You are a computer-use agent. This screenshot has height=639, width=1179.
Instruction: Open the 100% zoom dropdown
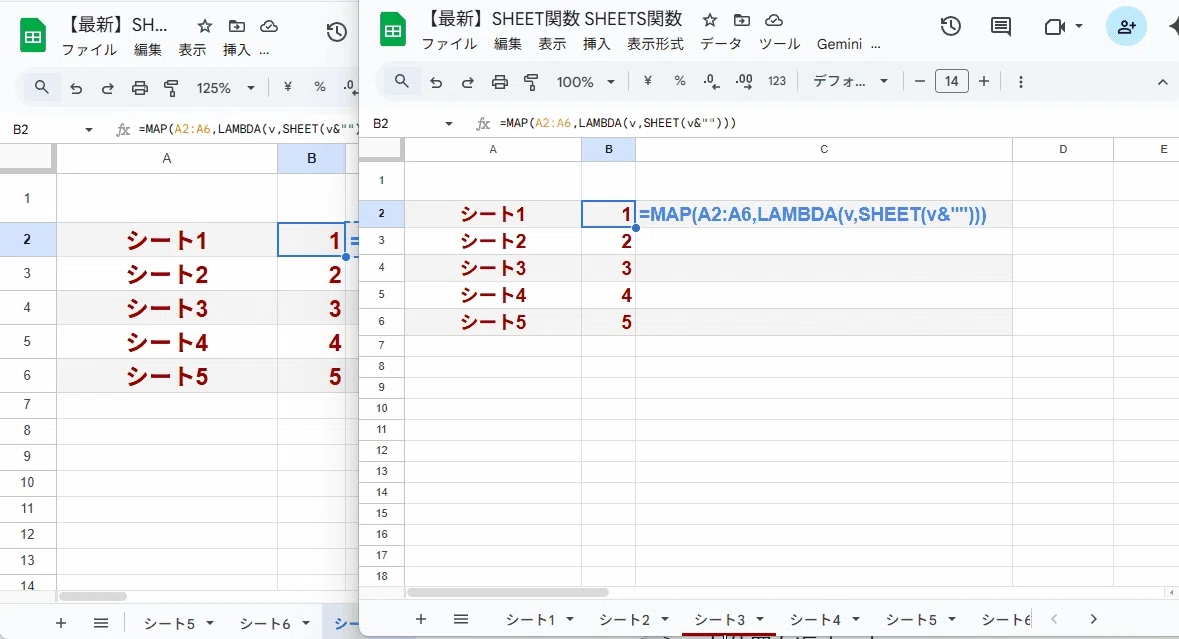(x=586, y=82)
